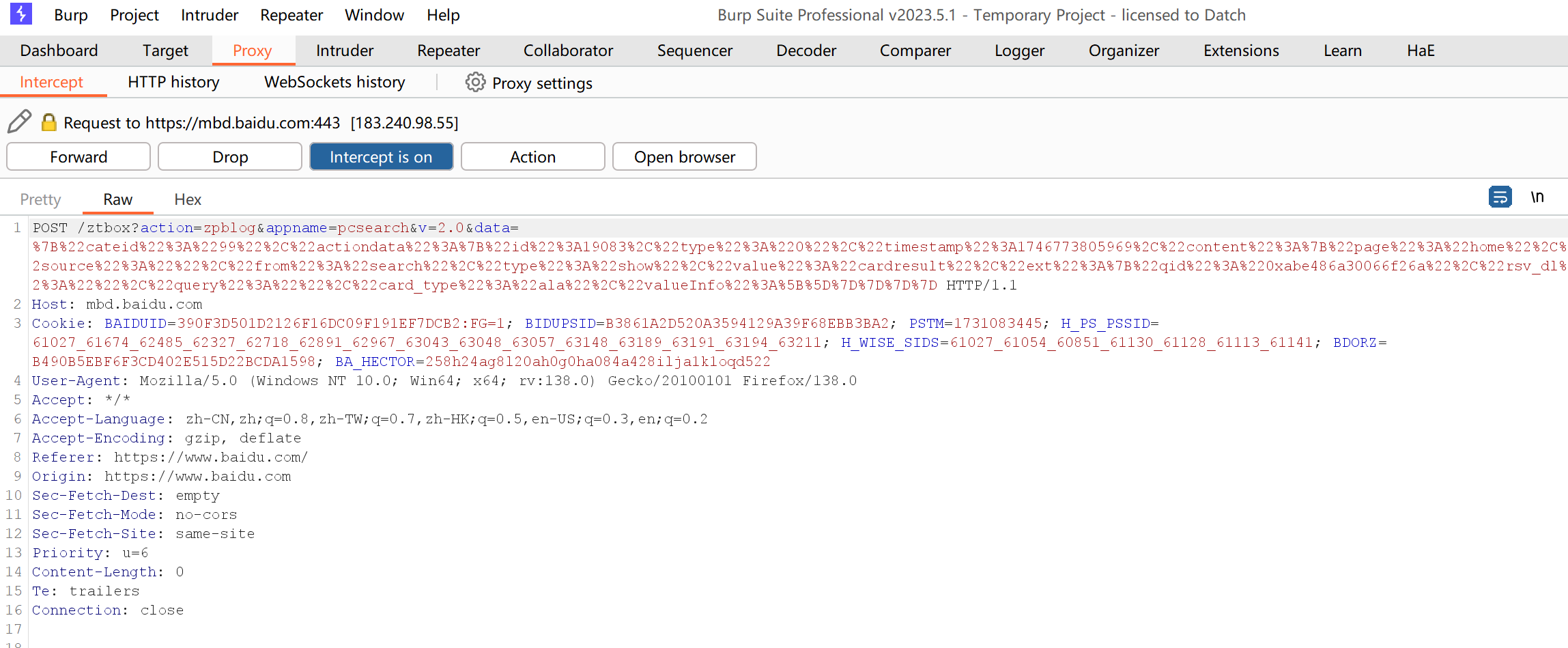Click the Priority: u=6 line
The height and width of the screenshot is (648, 1568).
90,553
